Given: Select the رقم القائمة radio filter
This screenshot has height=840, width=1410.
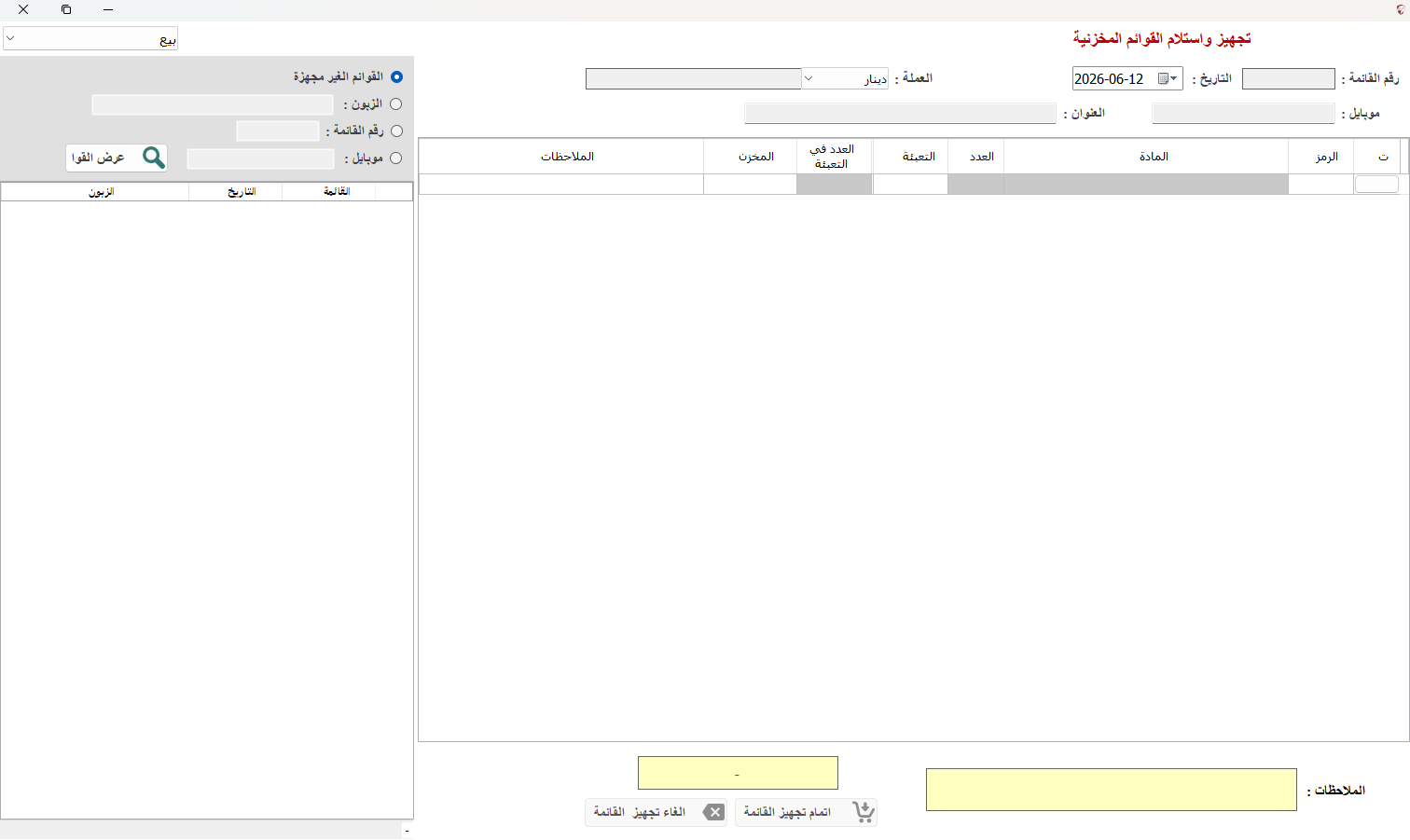Looking at the screenshot, I should click(396, 131).
